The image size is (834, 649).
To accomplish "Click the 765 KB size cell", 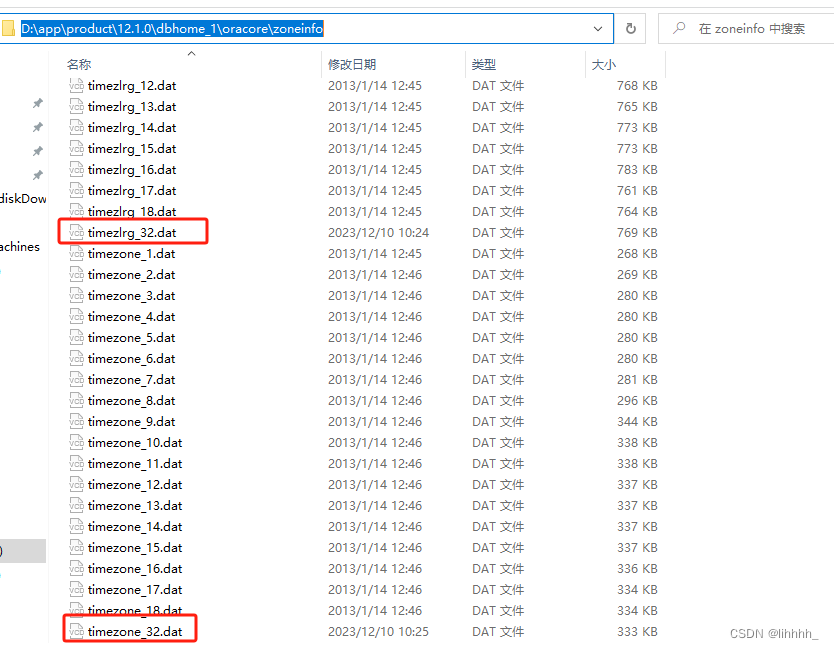I will coord(637,106).
